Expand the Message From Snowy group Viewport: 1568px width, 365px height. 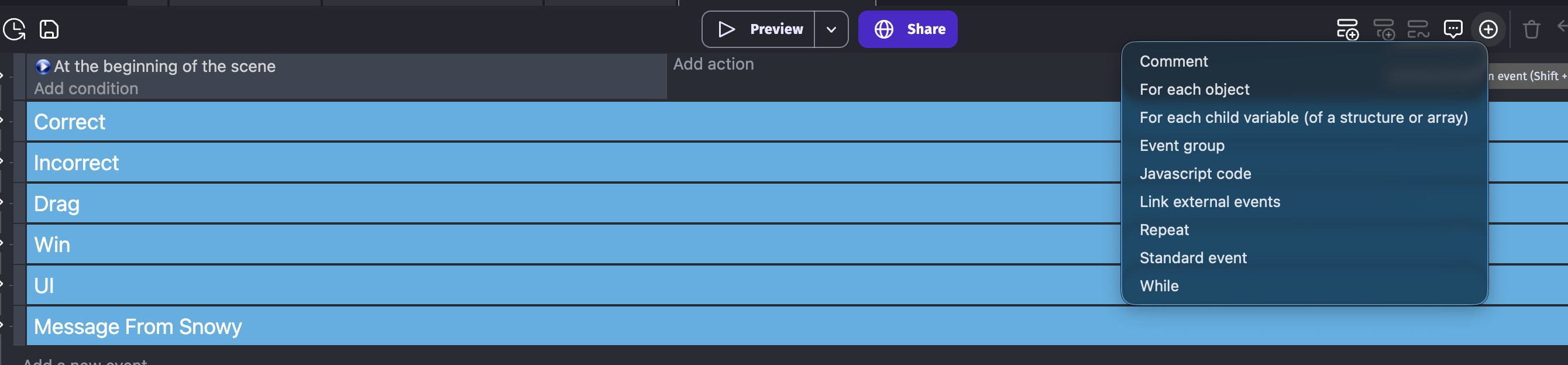[2, 325]
